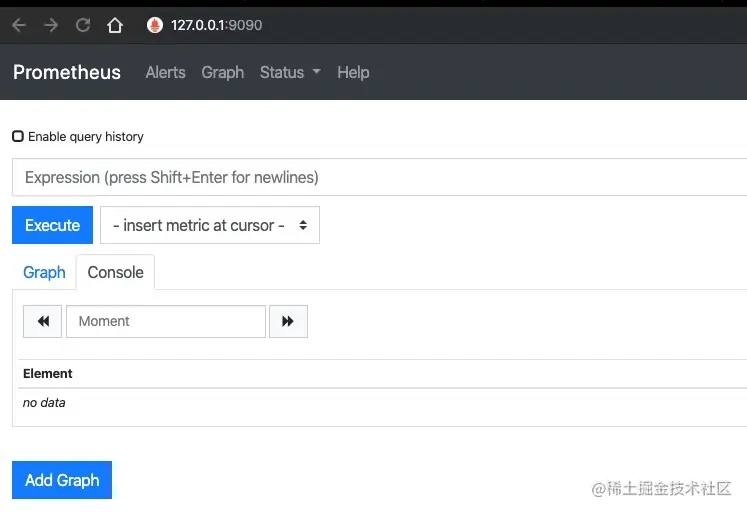The width and height of the screenshot is (747, 513).
Task: Focus the Expression input field
Action: pos(380,177)
